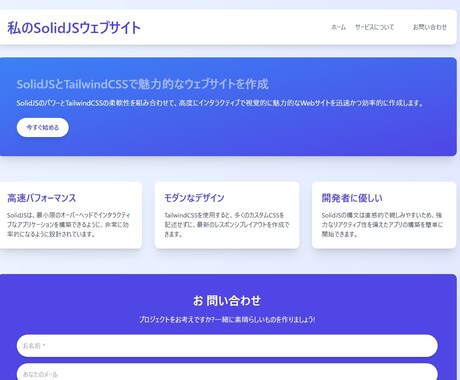Click description text under モダンなデザイン
460x380 pixels.
click(227, 225)
